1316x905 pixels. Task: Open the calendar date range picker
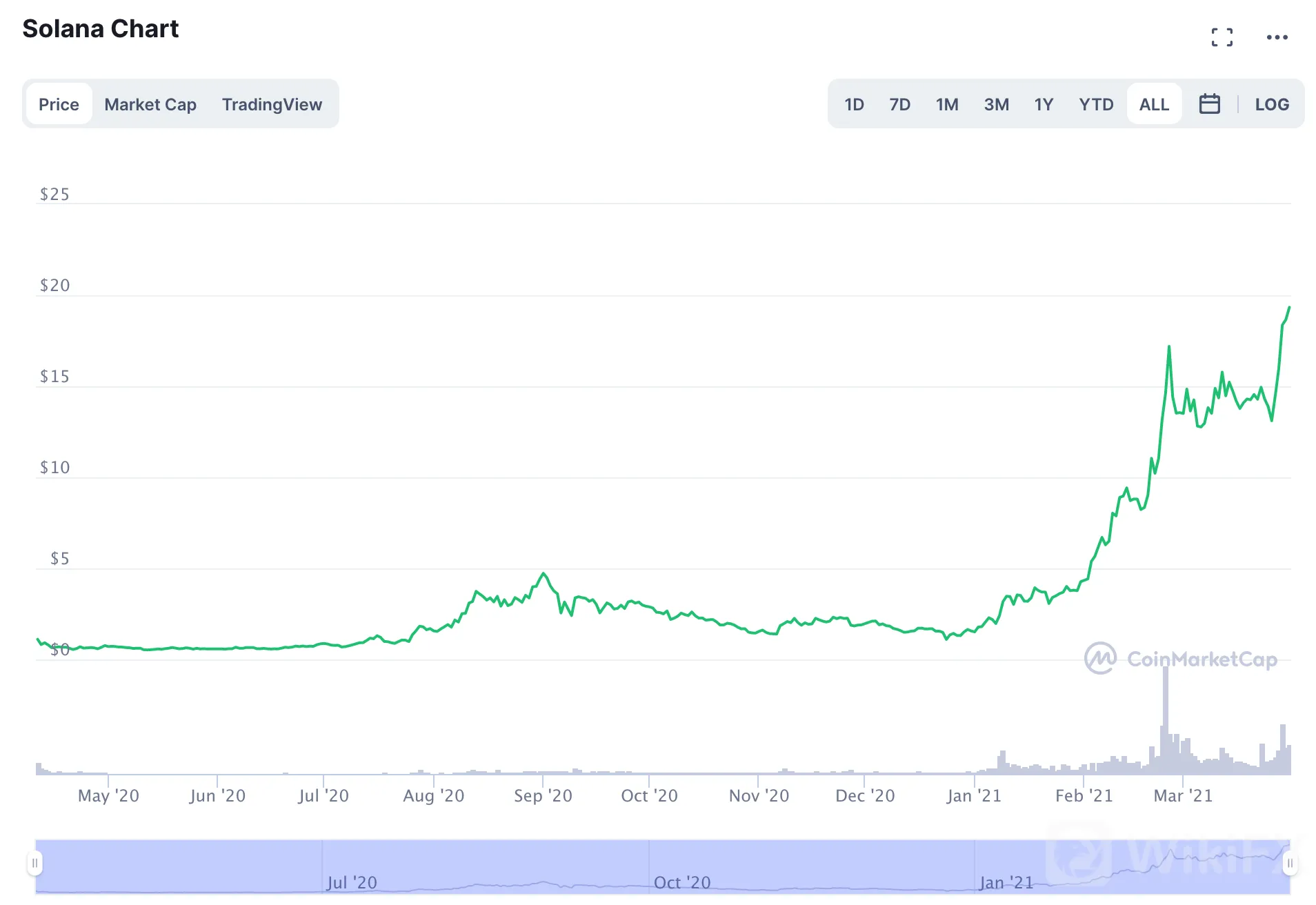pos(1209,104)
